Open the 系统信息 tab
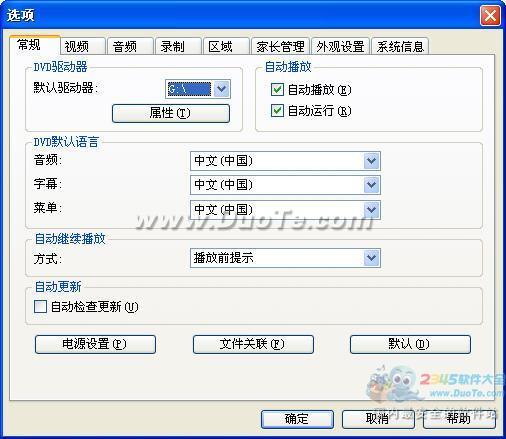This screenshot has width=506, height=439. [x=400, y=46]
